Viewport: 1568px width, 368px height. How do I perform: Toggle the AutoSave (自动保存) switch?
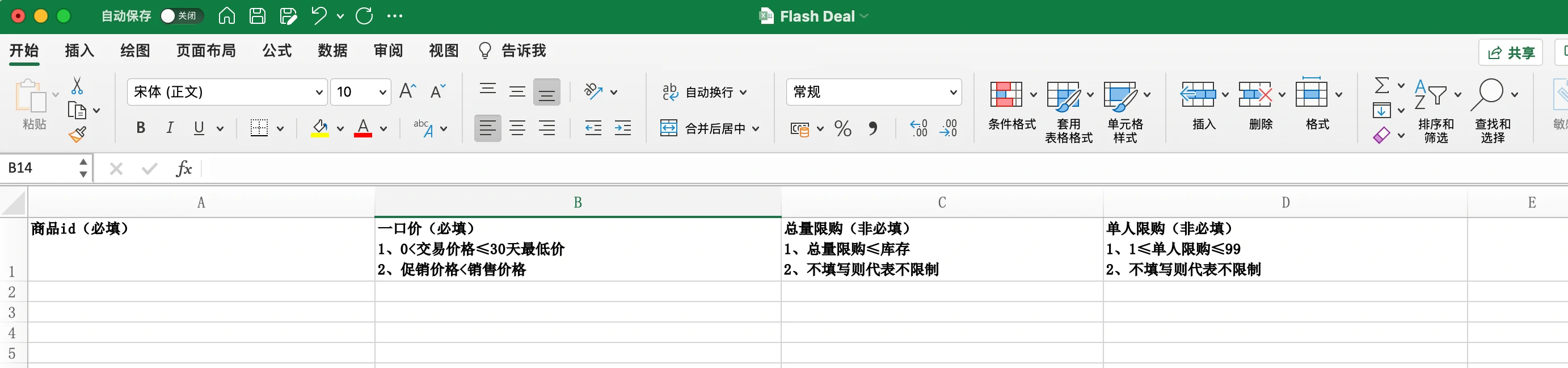[x=180, y=16]
